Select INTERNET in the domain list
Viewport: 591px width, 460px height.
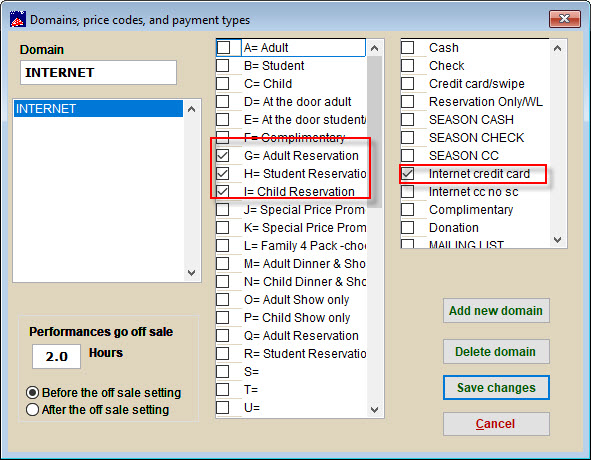pos(98,109)
